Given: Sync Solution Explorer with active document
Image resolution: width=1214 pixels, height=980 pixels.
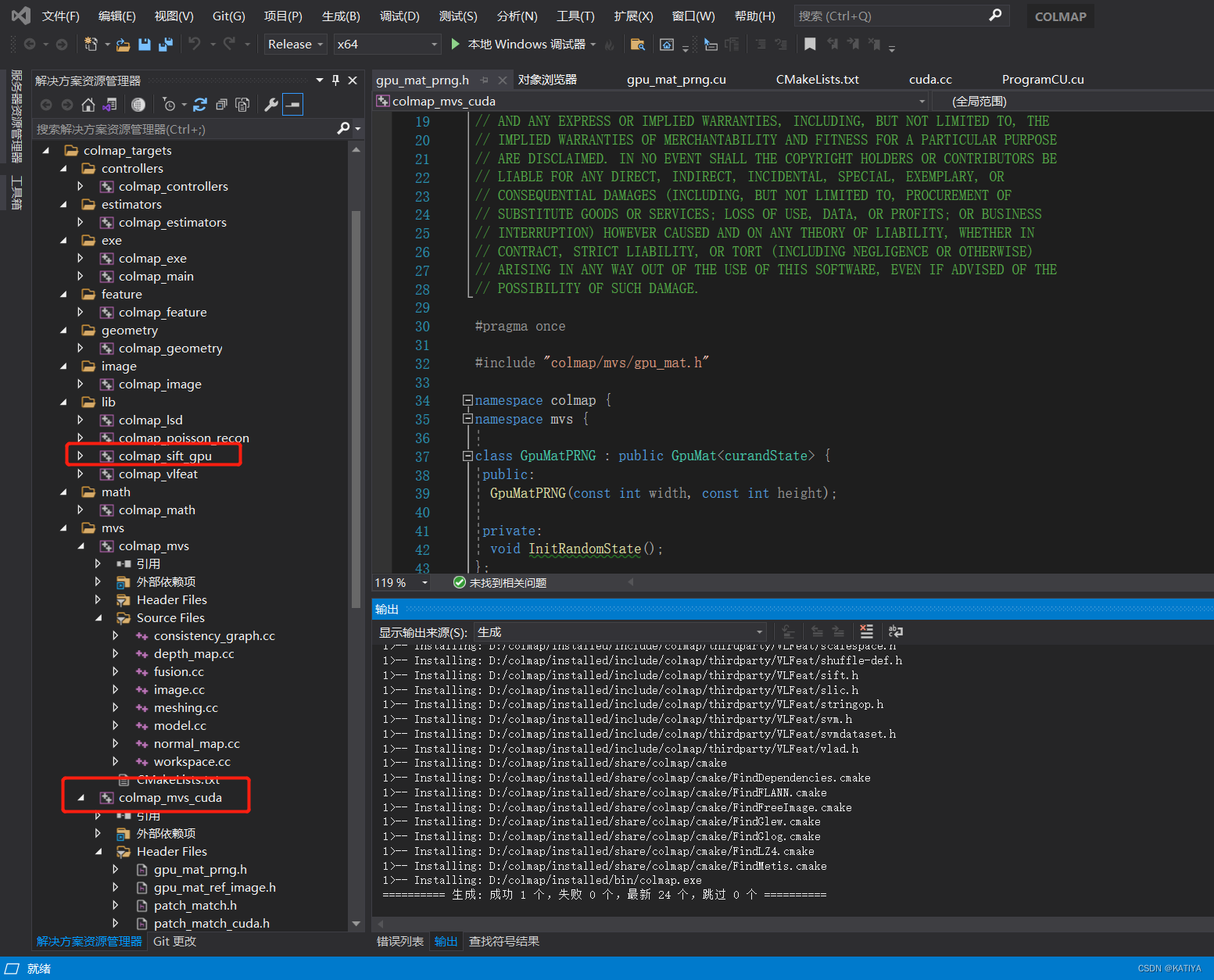Looking at the screenshot, I should (x=108, y=104).
